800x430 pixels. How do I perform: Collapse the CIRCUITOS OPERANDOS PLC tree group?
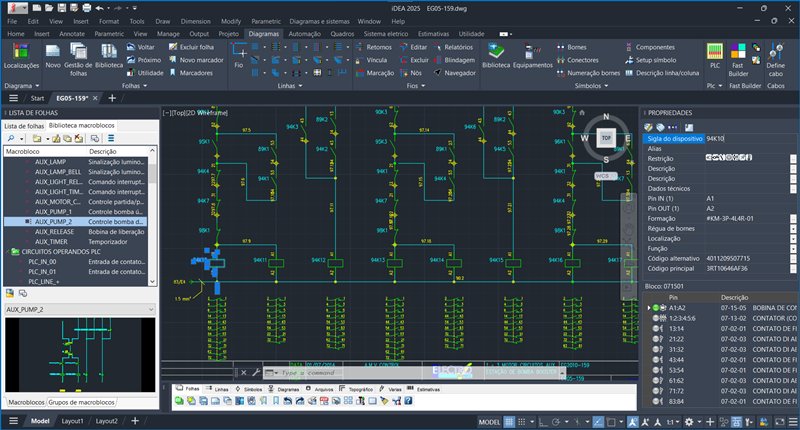point(9,251)
